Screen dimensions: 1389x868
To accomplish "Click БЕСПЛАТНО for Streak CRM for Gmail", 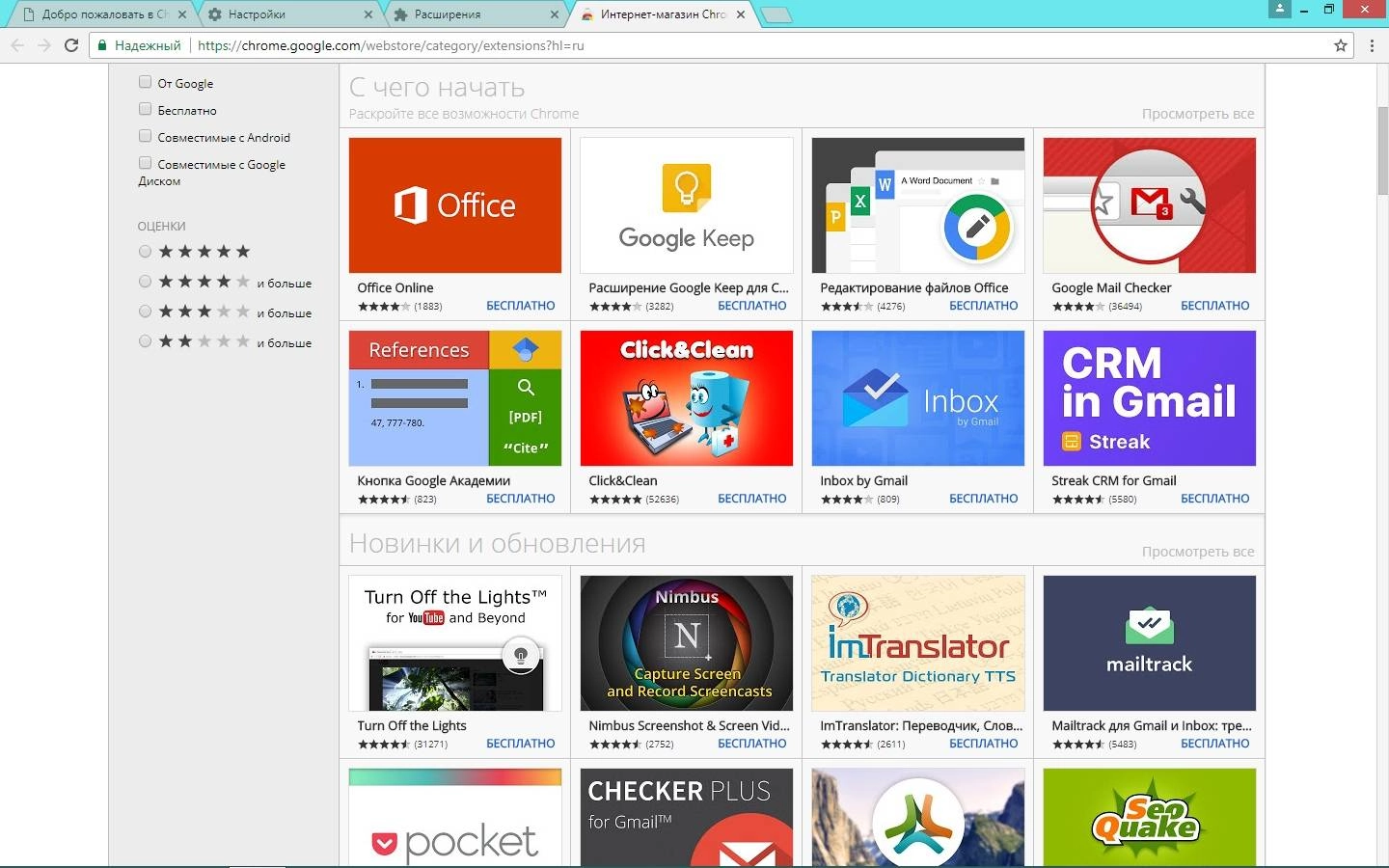I will click(x=1215, y=499).
